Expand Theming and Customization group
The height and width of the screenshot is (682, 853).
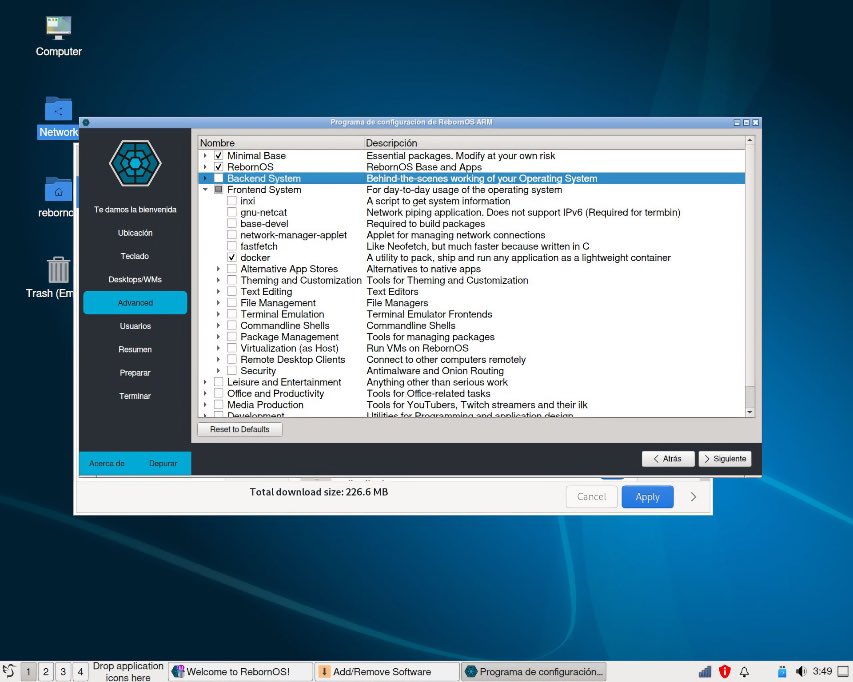click(x=218, y=280)
